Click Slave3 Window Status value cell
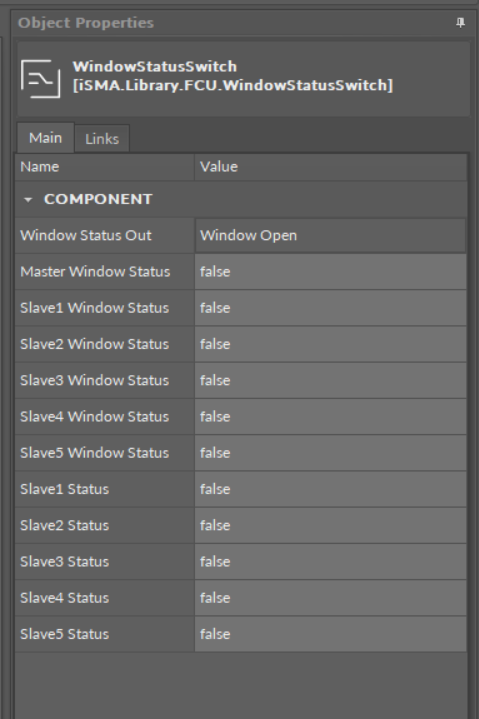This screenshot has height=719, width=479. (330, 380)
